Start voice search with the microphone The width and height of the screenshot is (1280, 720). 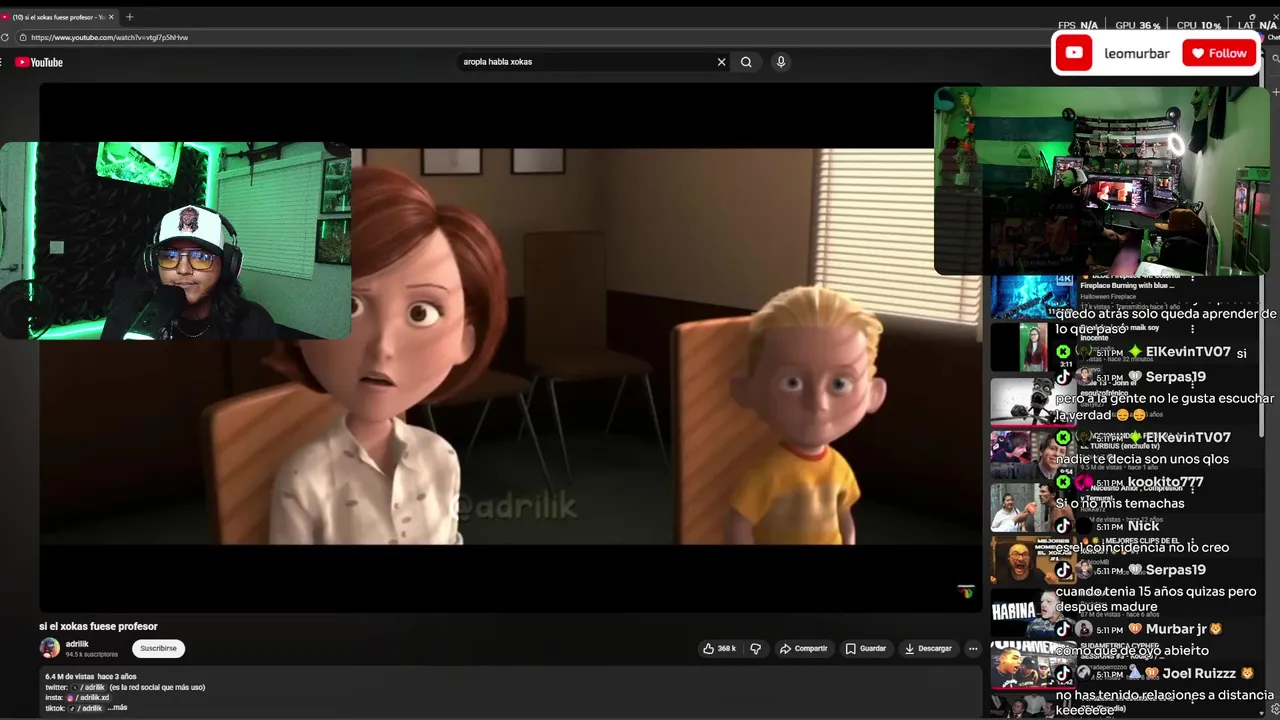point(781,62)
